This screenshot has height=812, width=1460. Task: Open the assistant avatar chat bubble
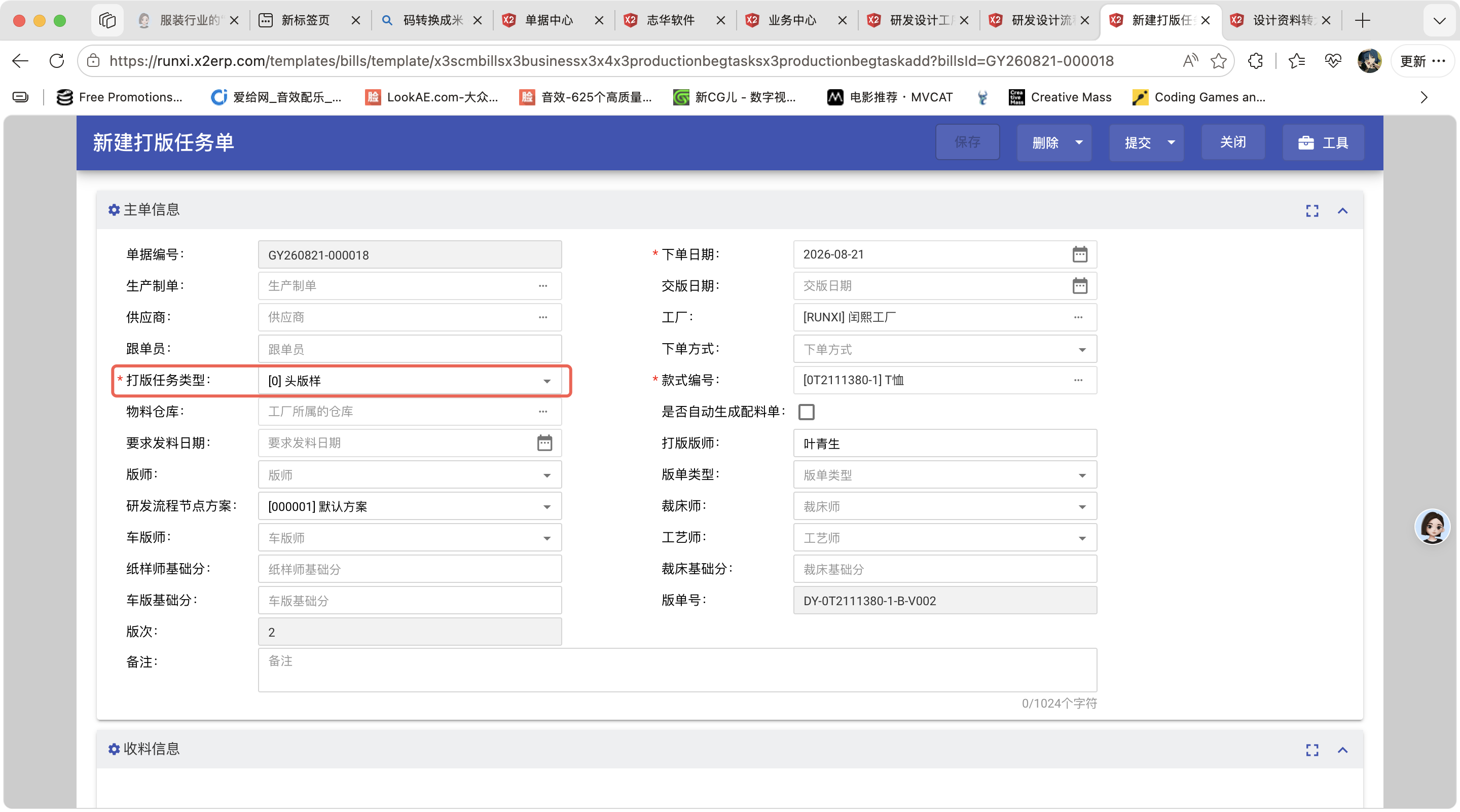click(x=1432, y=527)
